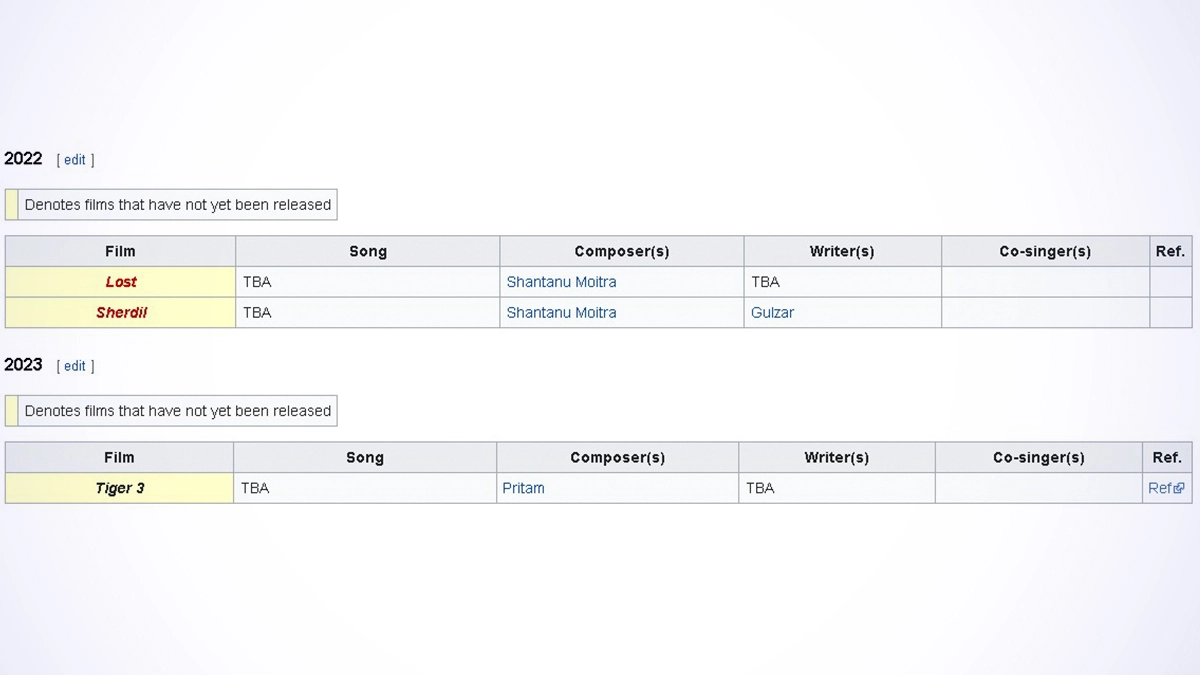This screenshot has width=1200, height=675.
Task: Click yellow legend swatch under 2022 heading
Action: pos(12,205)
